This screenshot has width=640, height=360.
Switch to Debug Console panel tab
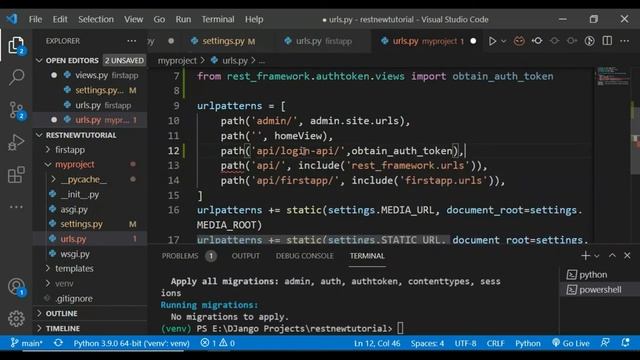pos(304,256)
